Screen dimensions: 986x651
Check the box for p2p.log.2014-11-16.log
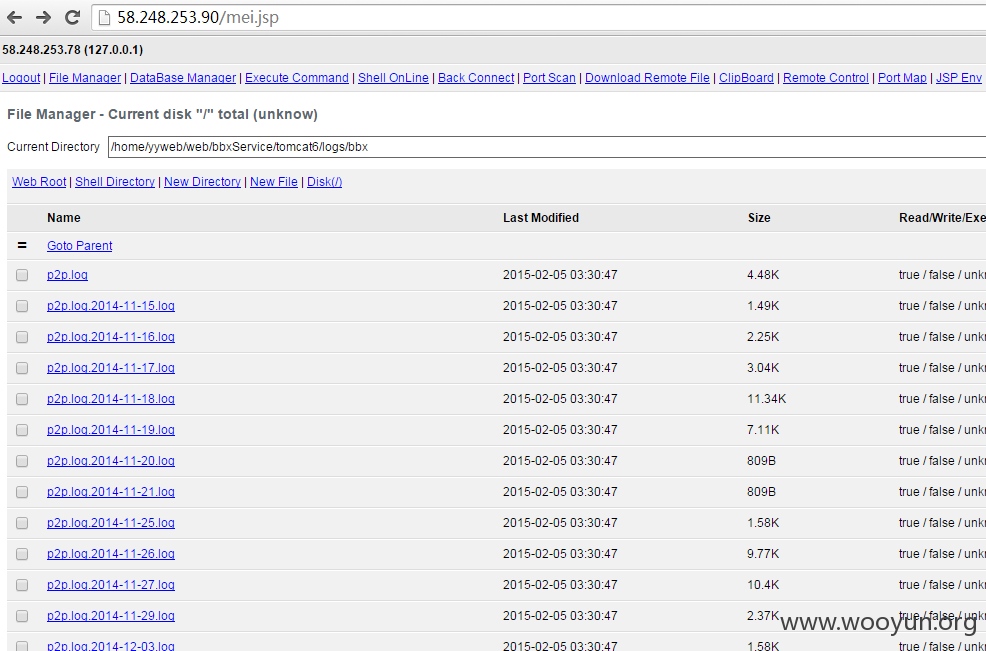22,337
